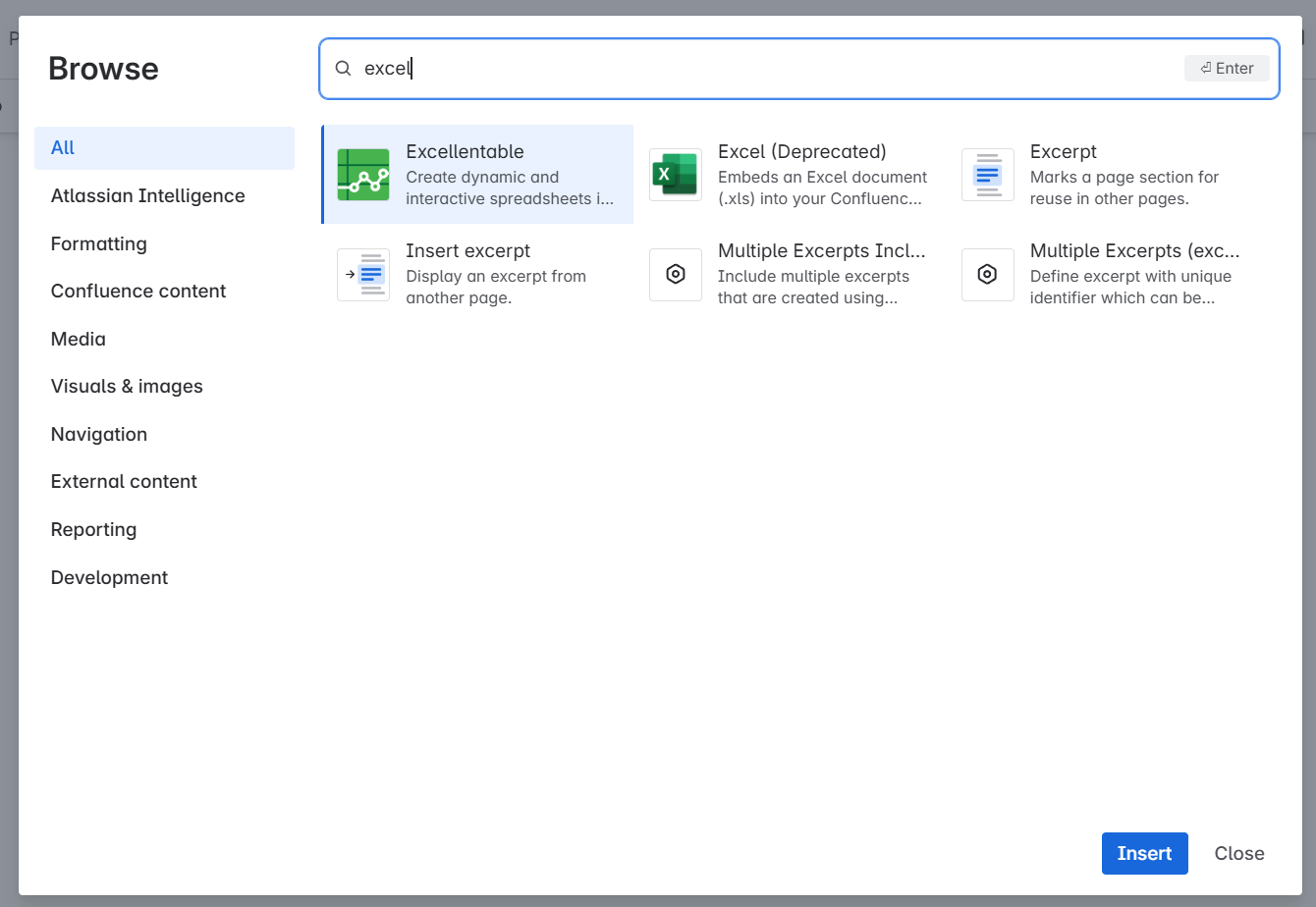Open Visuals & images category
This screenshot has width=1316, height=907.
(164, 386)
